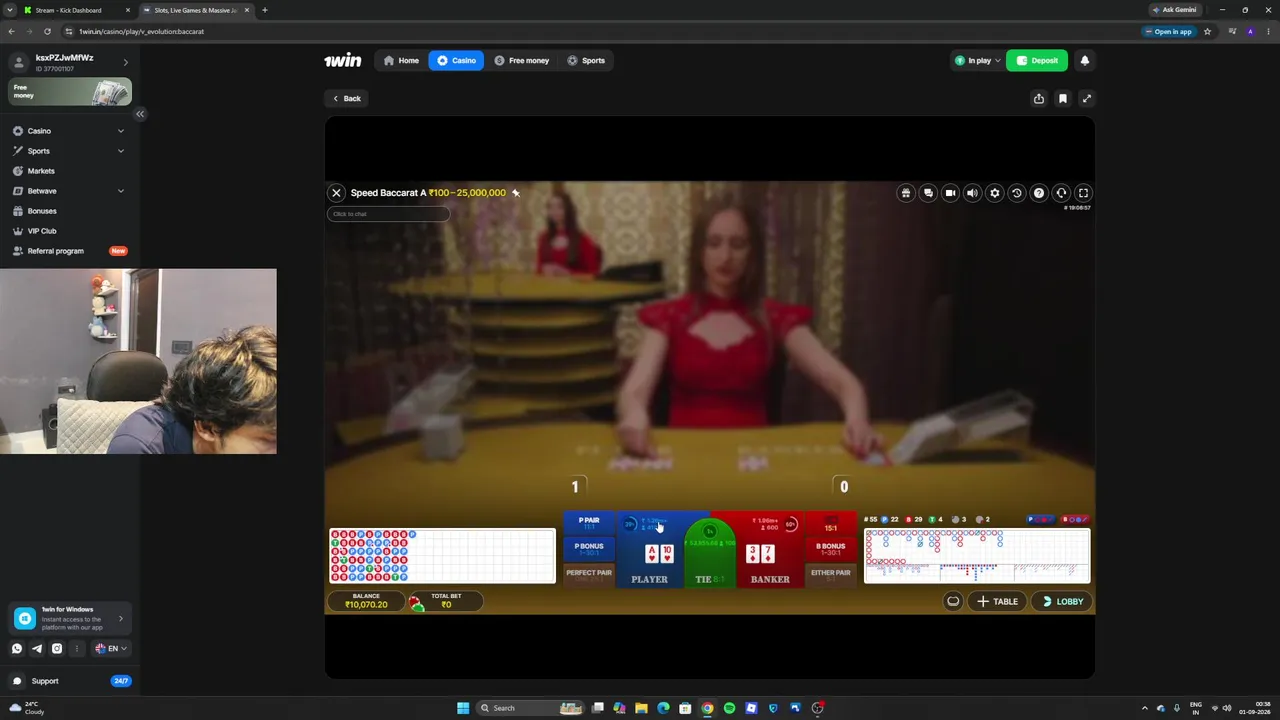Click the 1win logo
Image resolution: width=1280 pixels, height=720 pixels.
342,60
